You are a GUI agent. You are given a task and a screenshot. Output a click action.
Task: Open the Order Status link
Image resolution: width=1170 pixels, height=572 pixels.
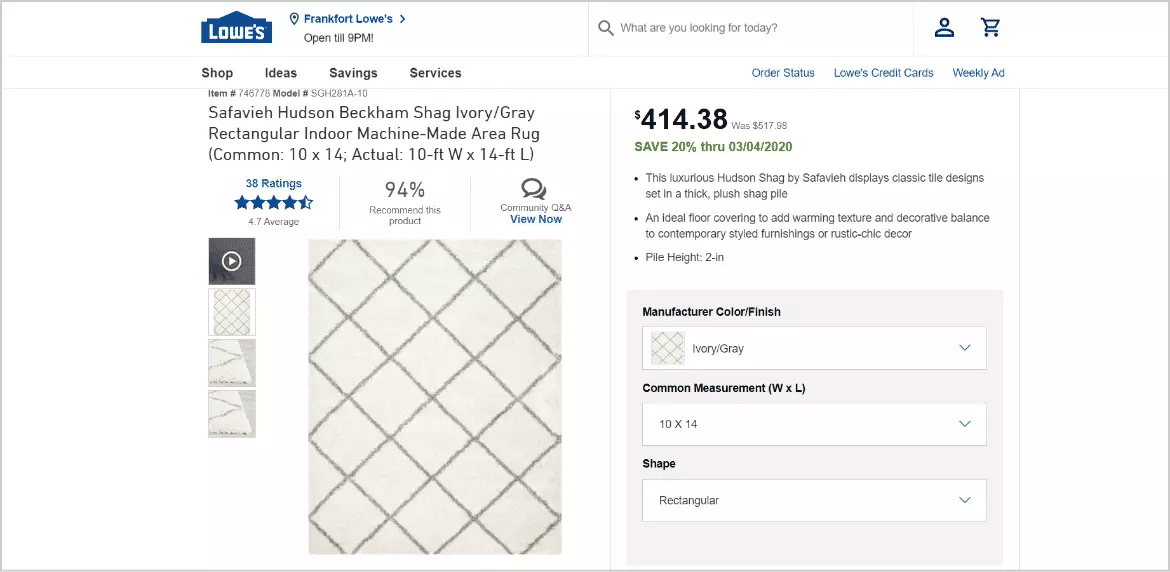[x=783, y=73]
